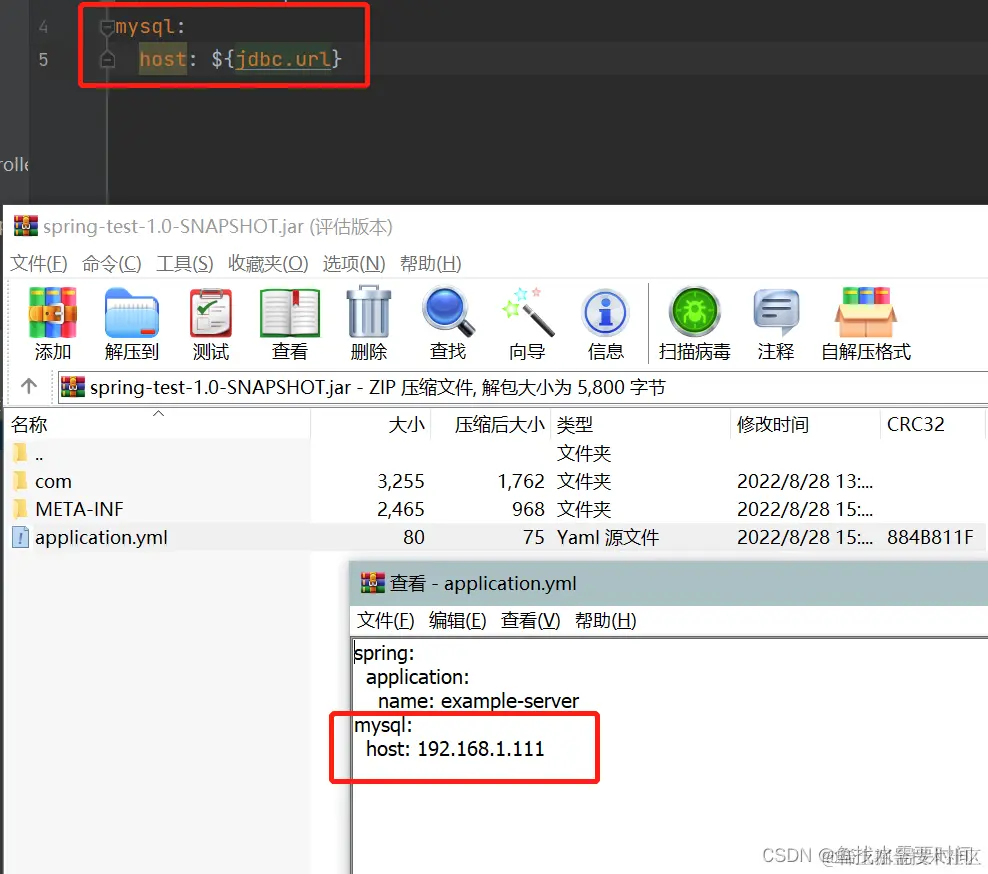Click the META-INF packed size 968
Viewport: 988px width, 874px height.
point(528,509)
